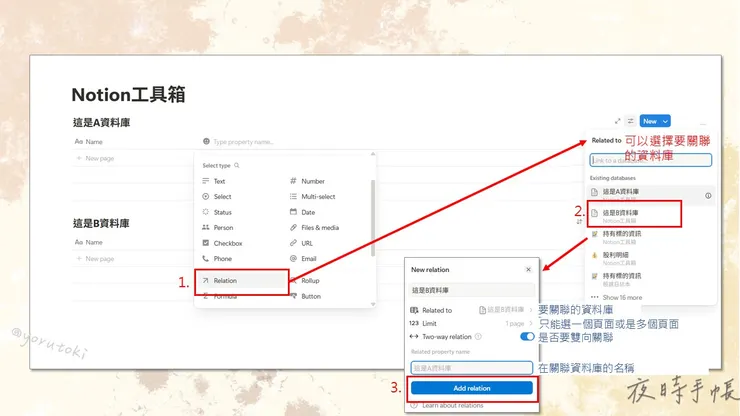Screen dimensions: 740x416
Task: Click the scroll-down arrow of type list
Action: 373,305
